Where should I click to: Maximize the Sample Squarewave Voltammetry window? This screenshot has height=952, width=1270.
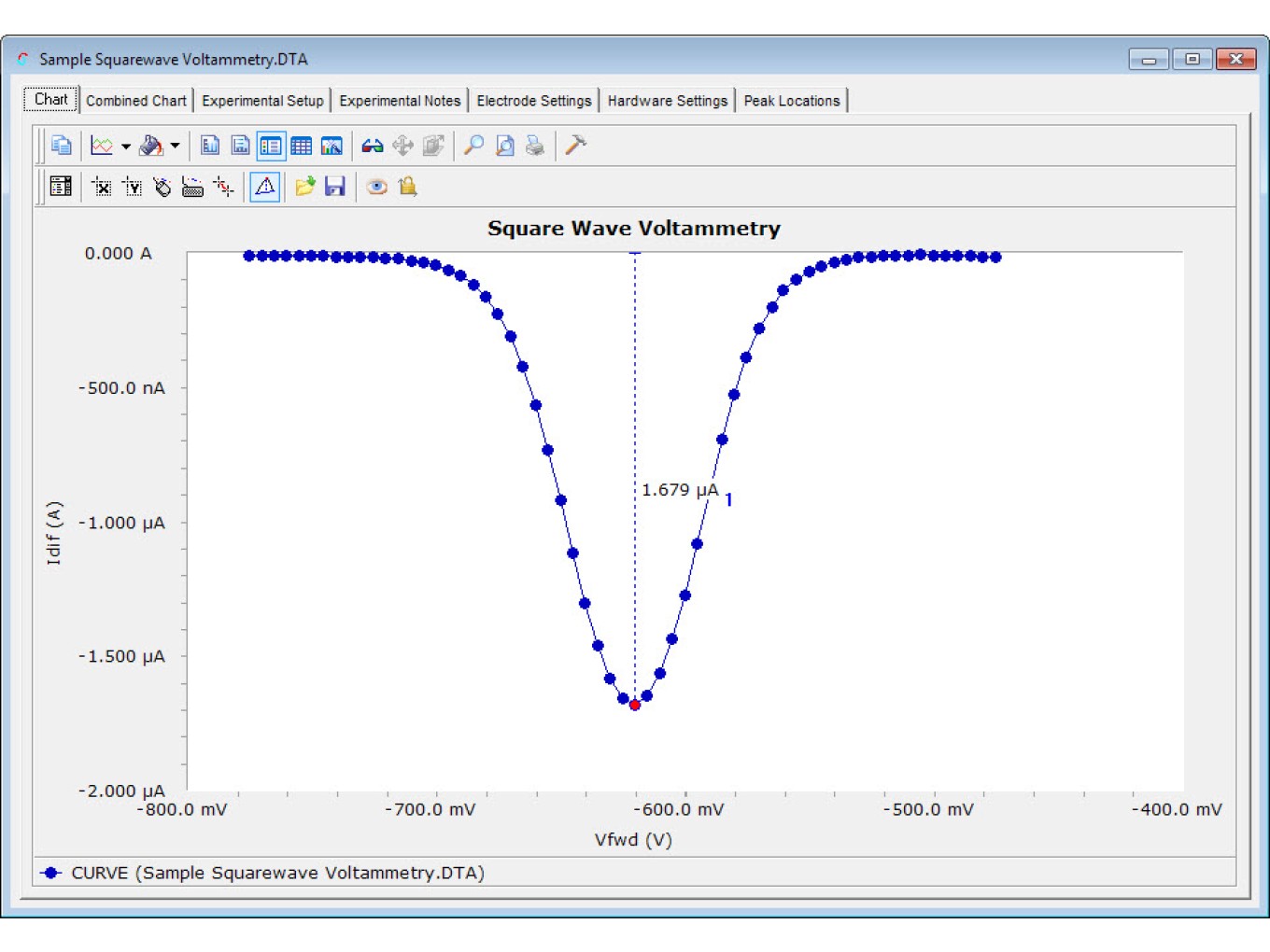(1192, 59)
